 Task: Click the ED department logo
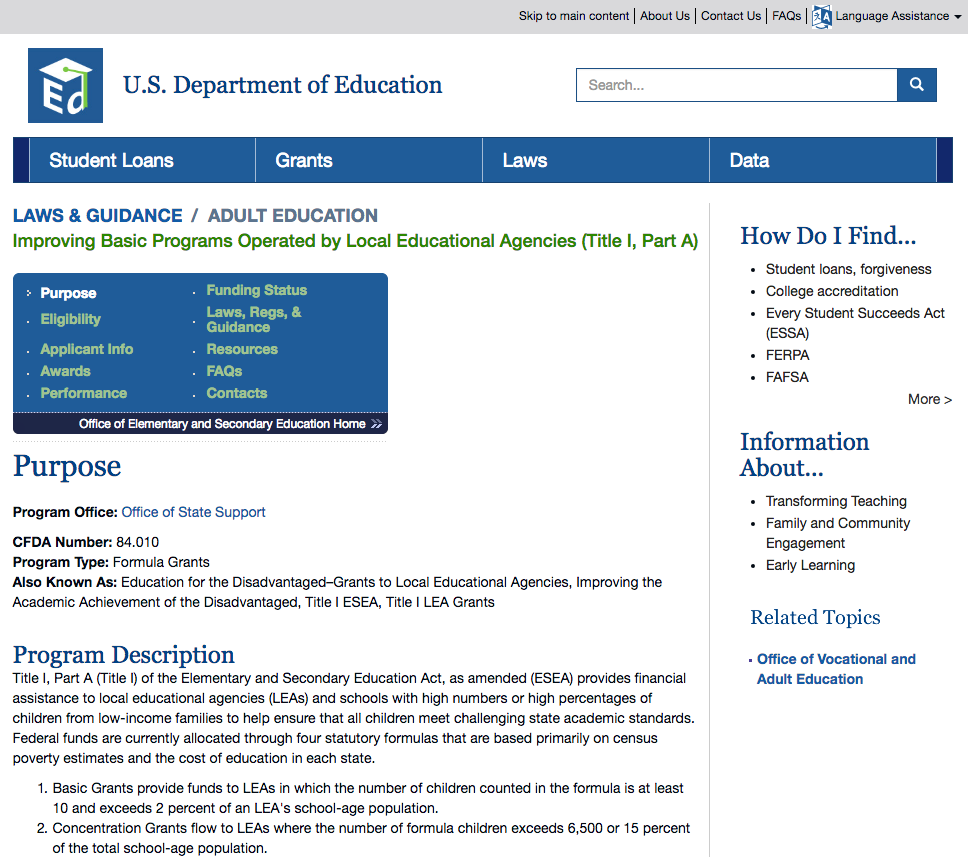[65, 85]
